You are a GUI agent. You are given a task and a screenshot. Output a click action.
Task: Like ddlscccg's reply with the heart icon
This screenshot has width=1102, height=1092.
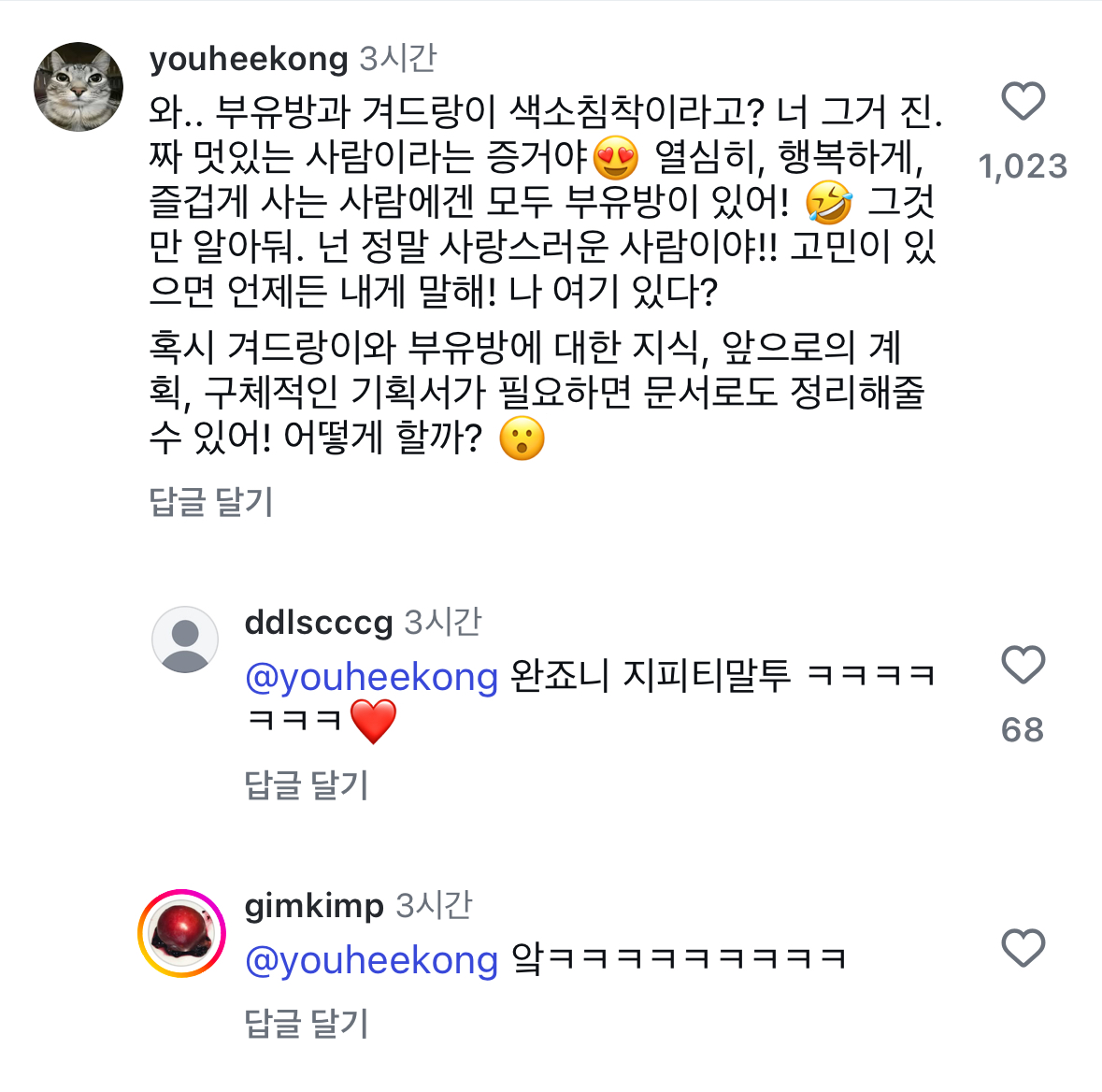coord(1023,665)
